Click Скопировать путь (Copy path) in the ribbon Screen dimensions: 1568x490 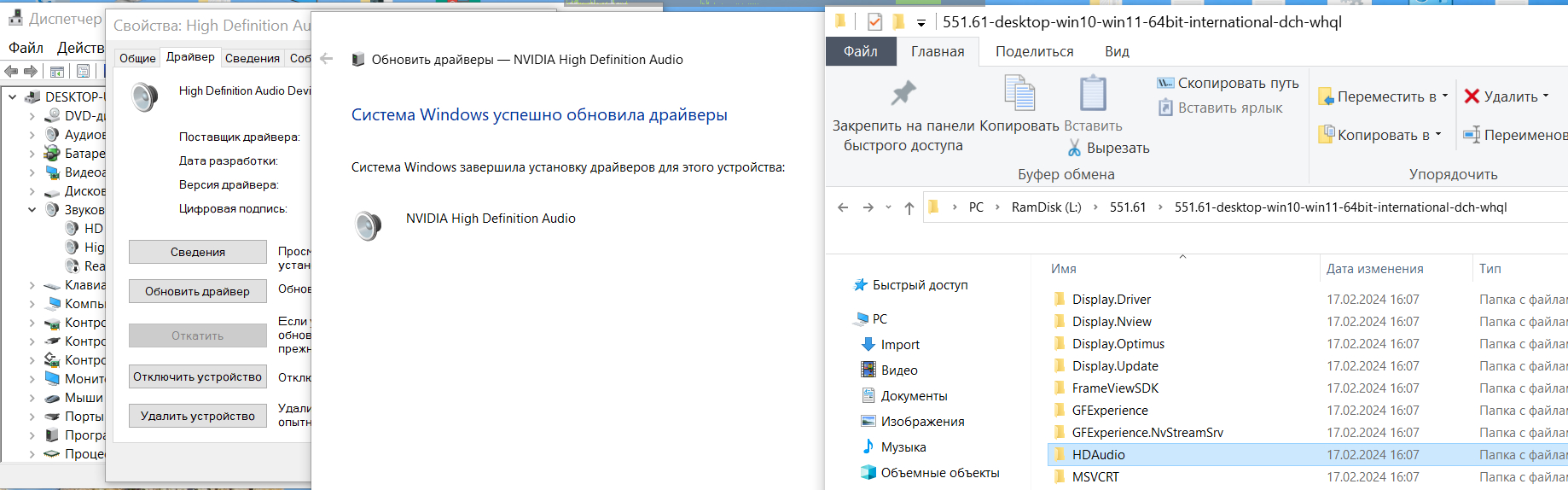click(x=1228, y=83)
